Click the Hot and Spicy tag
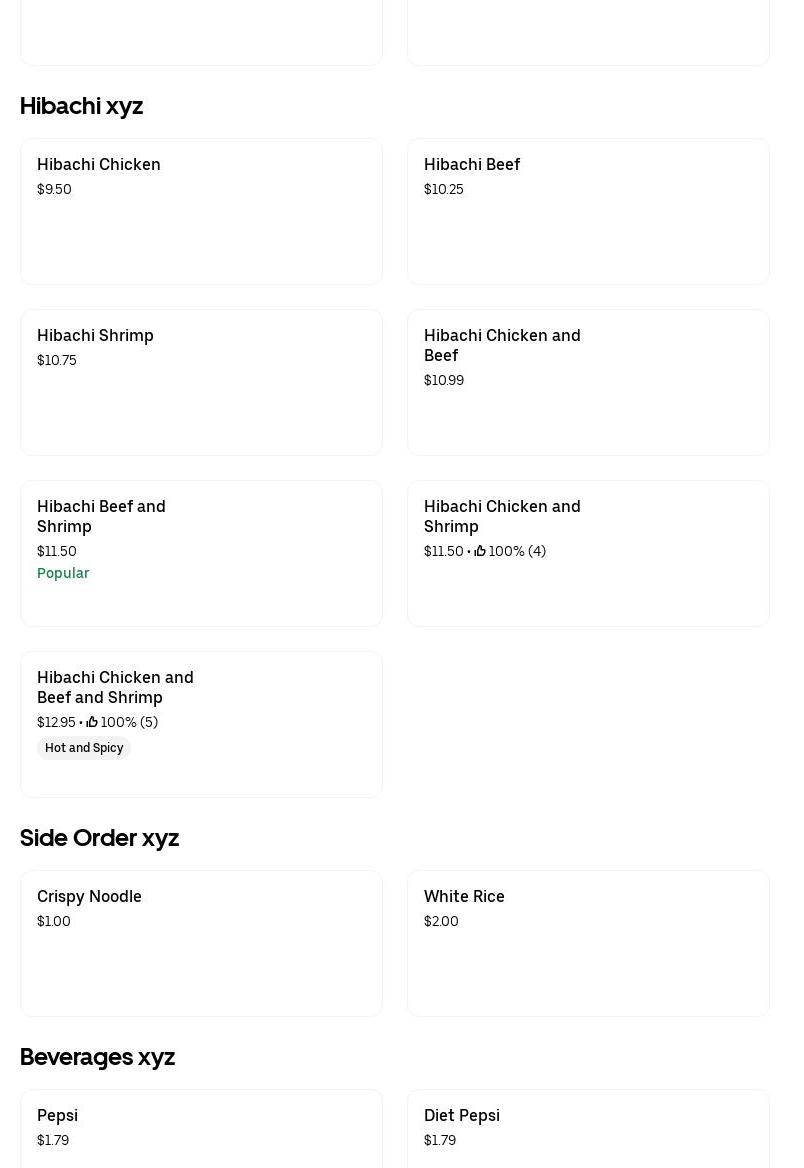 click(x=84, y=748)
